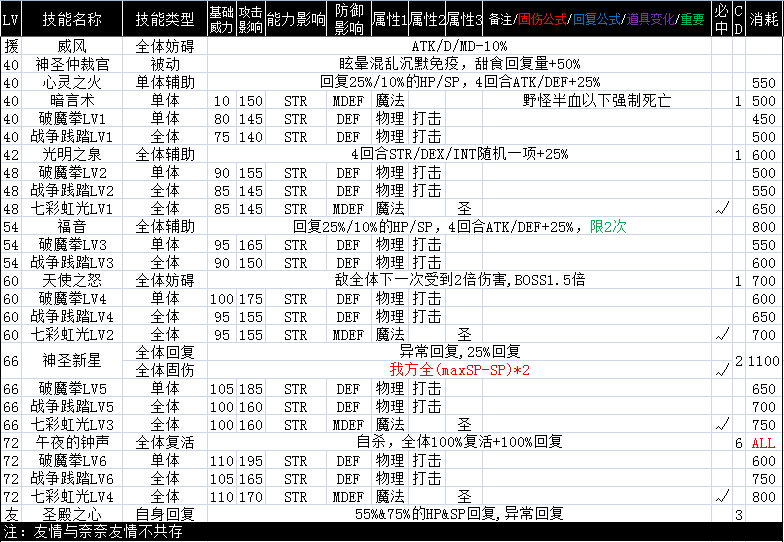Image resolution: width=784 pixels, height=542 pixels.
Task: Click the 全体固伤 skill type cell
Action: coord(165,370)
